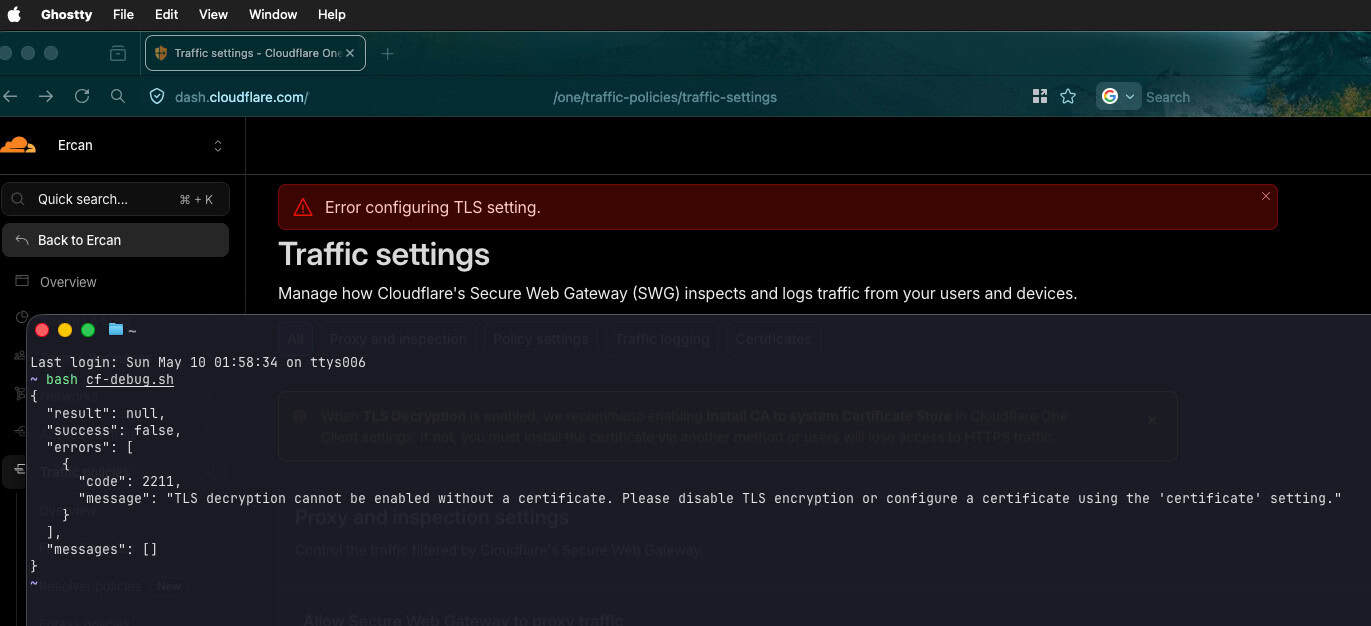This screenshot has height=626, width=1371.
Task: Click the Overview window icon in the sidebar
Action: [22, 281]
